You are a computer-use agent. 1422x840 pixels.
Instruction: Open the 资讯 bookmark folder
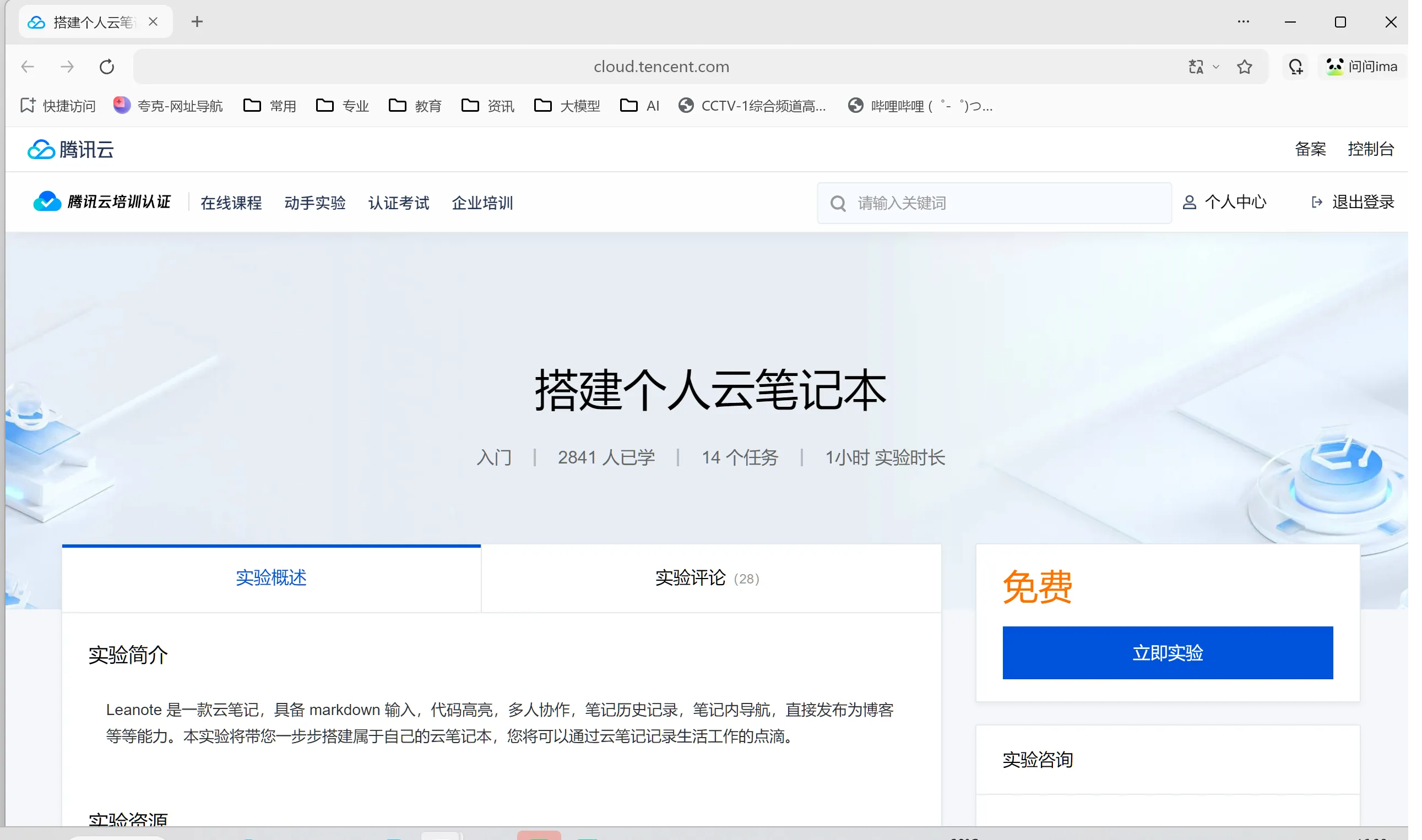pos(487,106)
